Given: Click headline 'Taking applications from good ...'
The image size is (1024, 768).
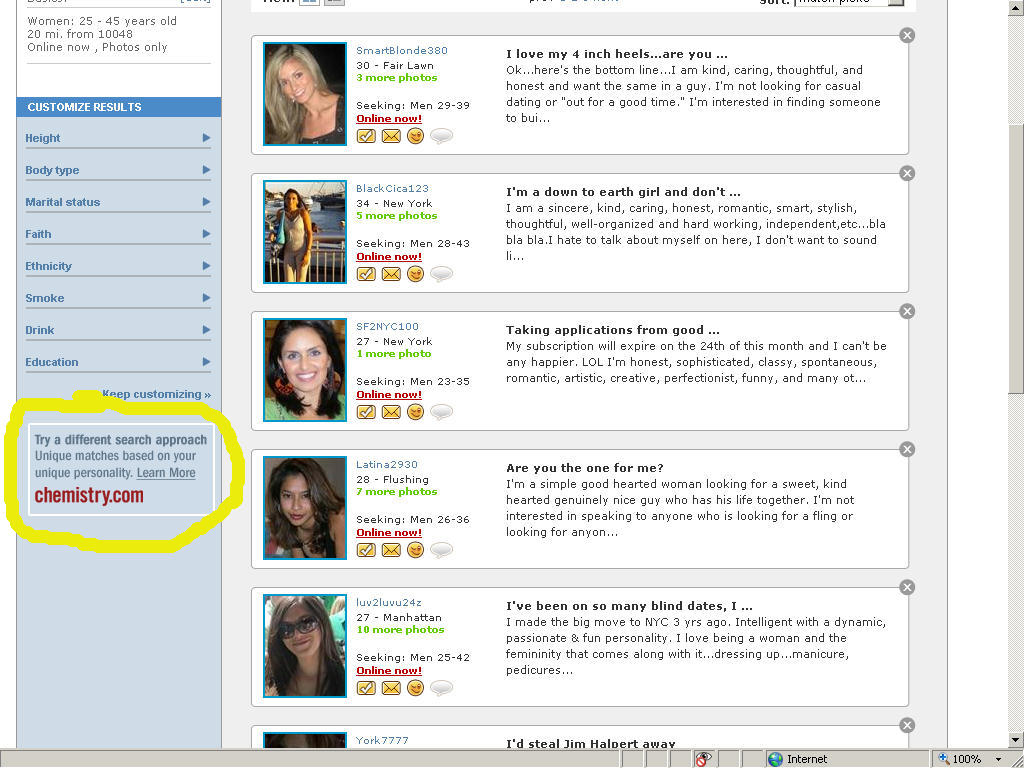Looking at the screenshot, I should click(x=612, y=330).
